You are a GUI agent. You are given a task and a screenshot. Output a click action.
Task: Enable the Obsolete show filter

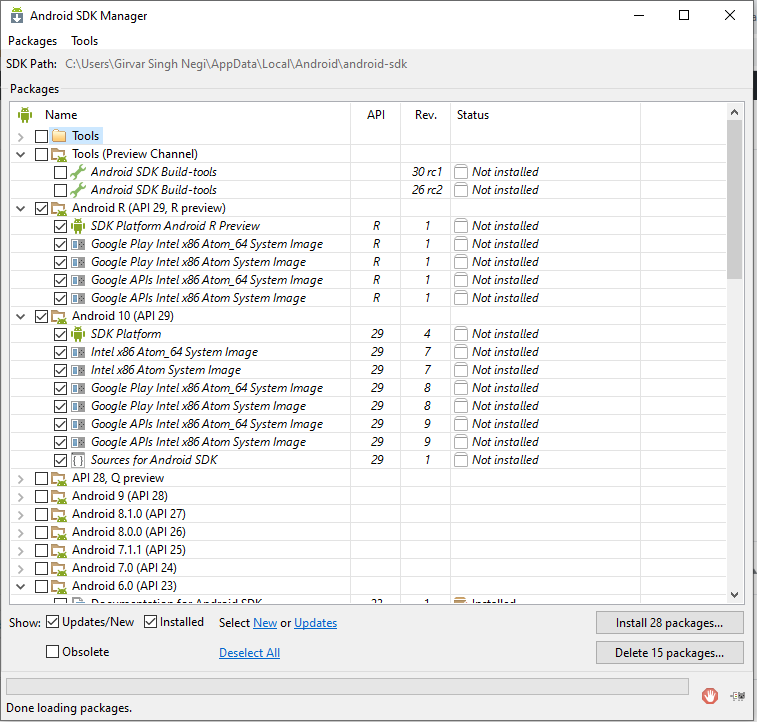coord(52,652)
